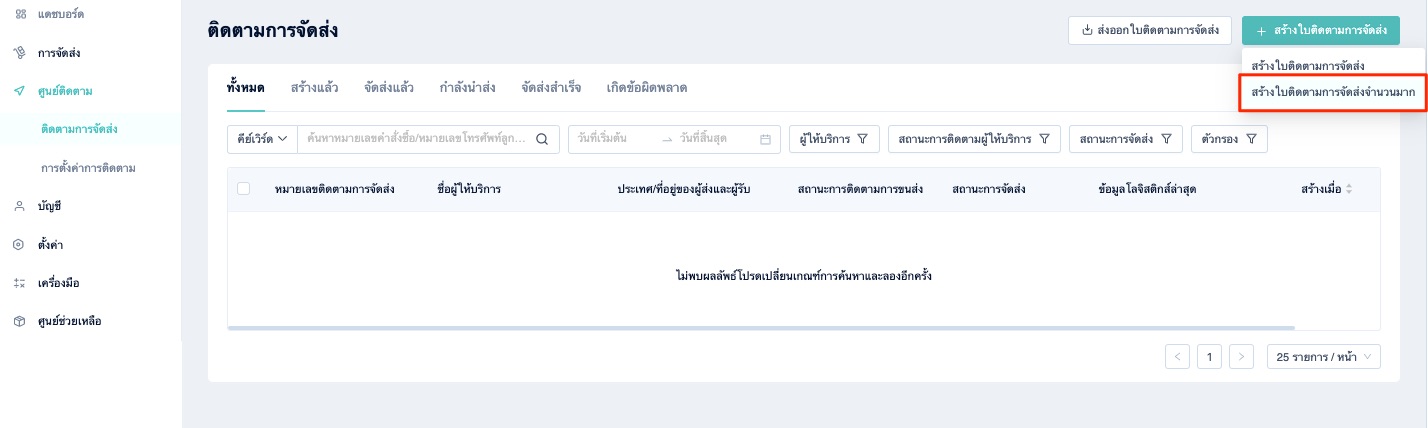Screen dimensions: 1428x428
Task: Click the แดชบอร์ด dashboard icon in sidebar
Action: pyautogui.click(x=20, y=14)
